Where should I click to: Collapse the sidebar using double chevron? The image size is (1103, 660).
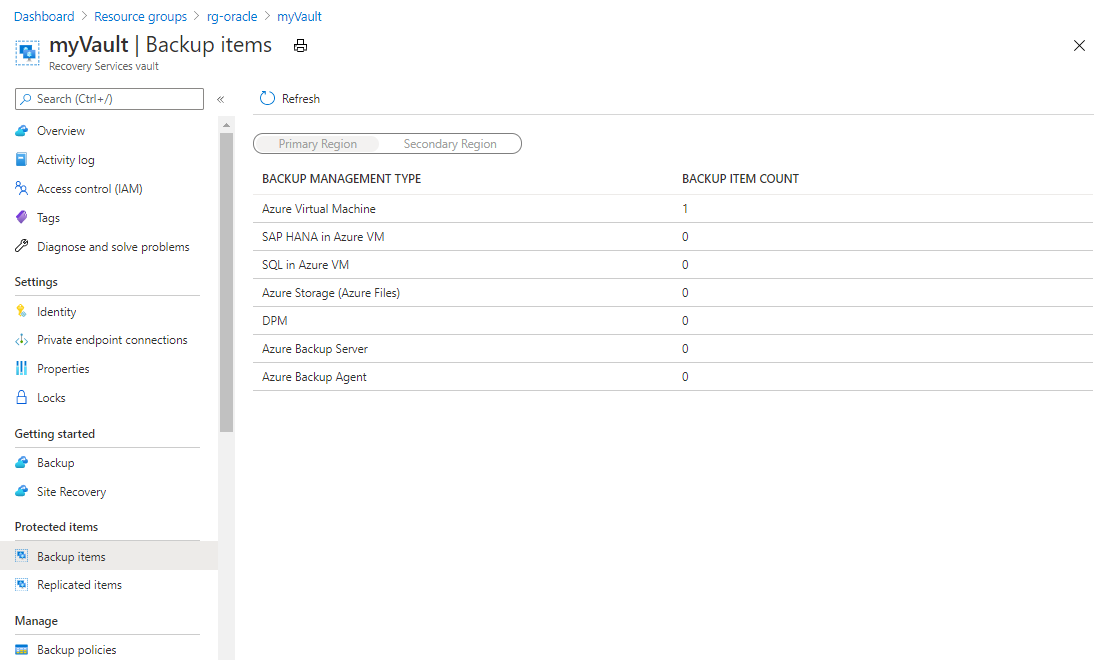pyautogui.click(x=220, y=99)
